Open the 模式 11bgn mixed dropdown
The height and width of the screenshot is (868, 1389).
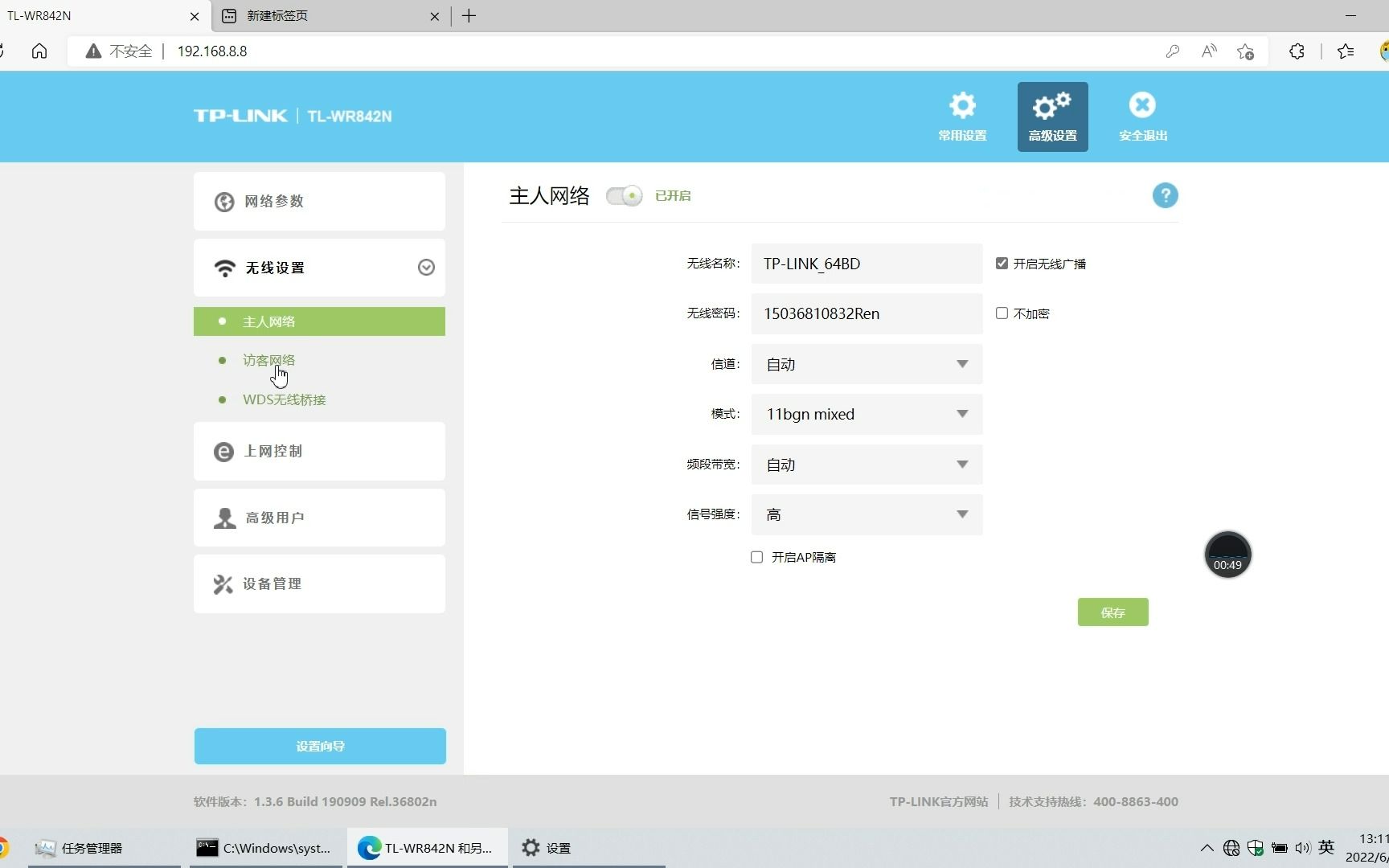click(x=867, y=414)
